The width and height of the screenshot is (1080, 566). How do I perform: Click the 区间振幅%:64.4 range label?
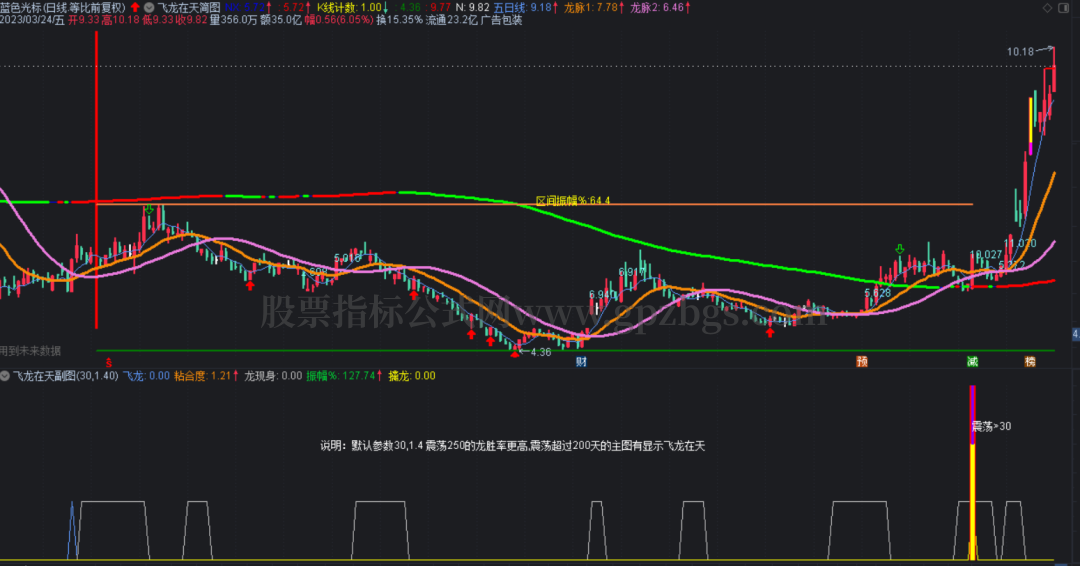click(x=573, y=201)
